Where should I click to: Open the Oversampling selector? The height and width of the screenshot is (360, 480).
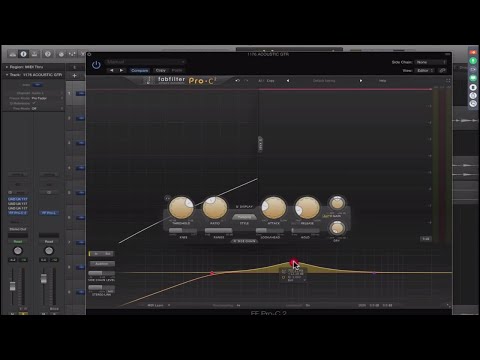[227, 305]
